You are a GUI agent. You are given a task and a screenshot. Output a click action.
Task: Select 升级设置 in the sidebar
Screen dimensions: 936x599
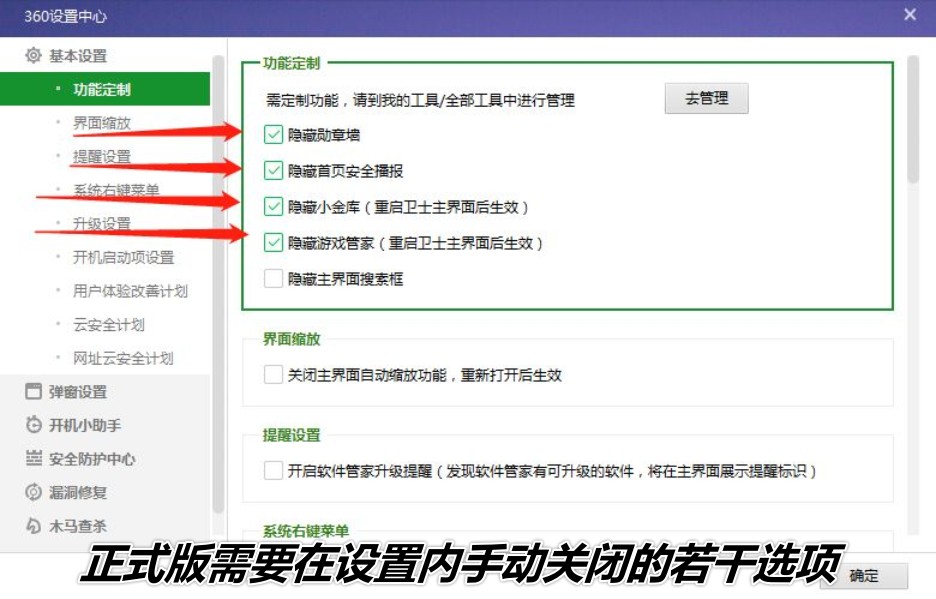[x=102, y=223]
